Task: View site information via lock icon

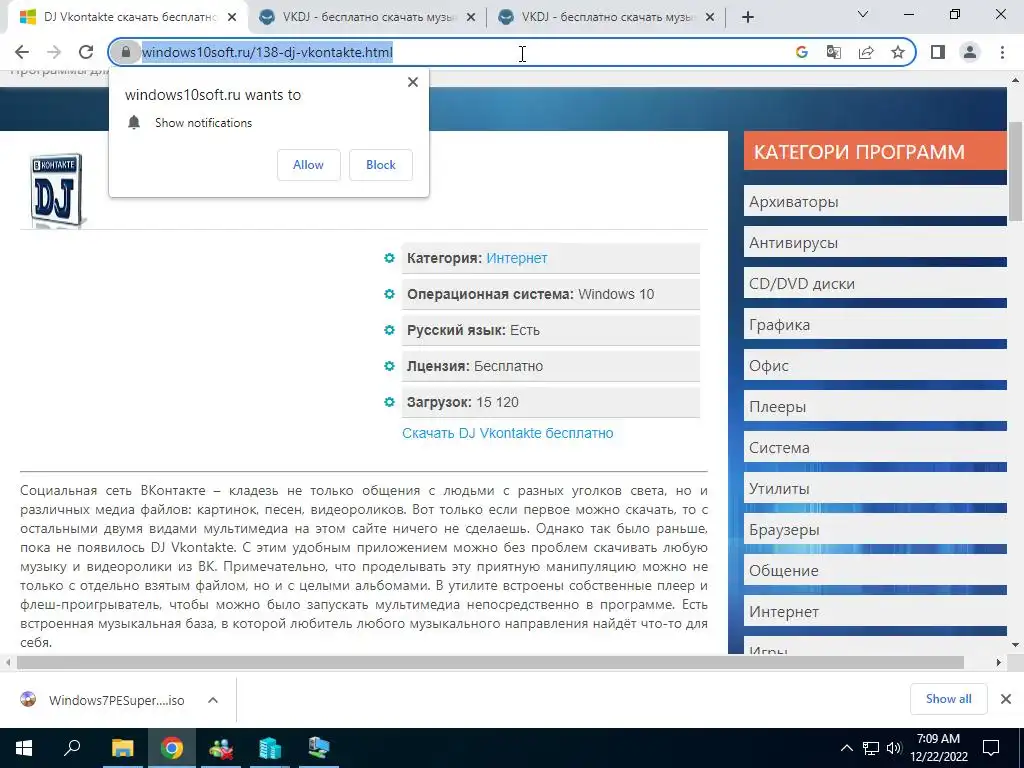Action: point(126,52)
